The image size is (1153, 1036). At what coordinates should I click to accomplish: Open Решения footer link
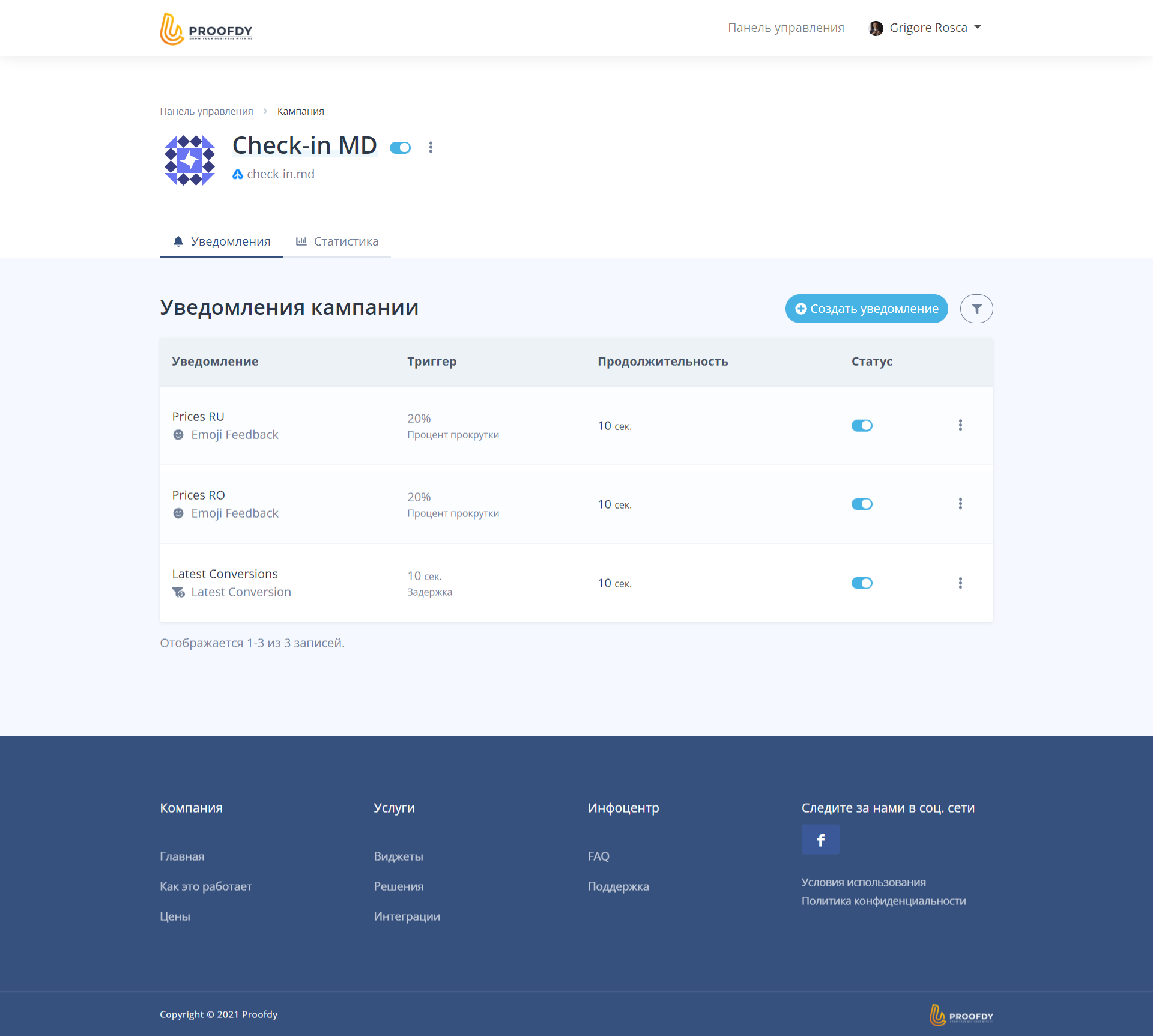[x=398, y=886]
